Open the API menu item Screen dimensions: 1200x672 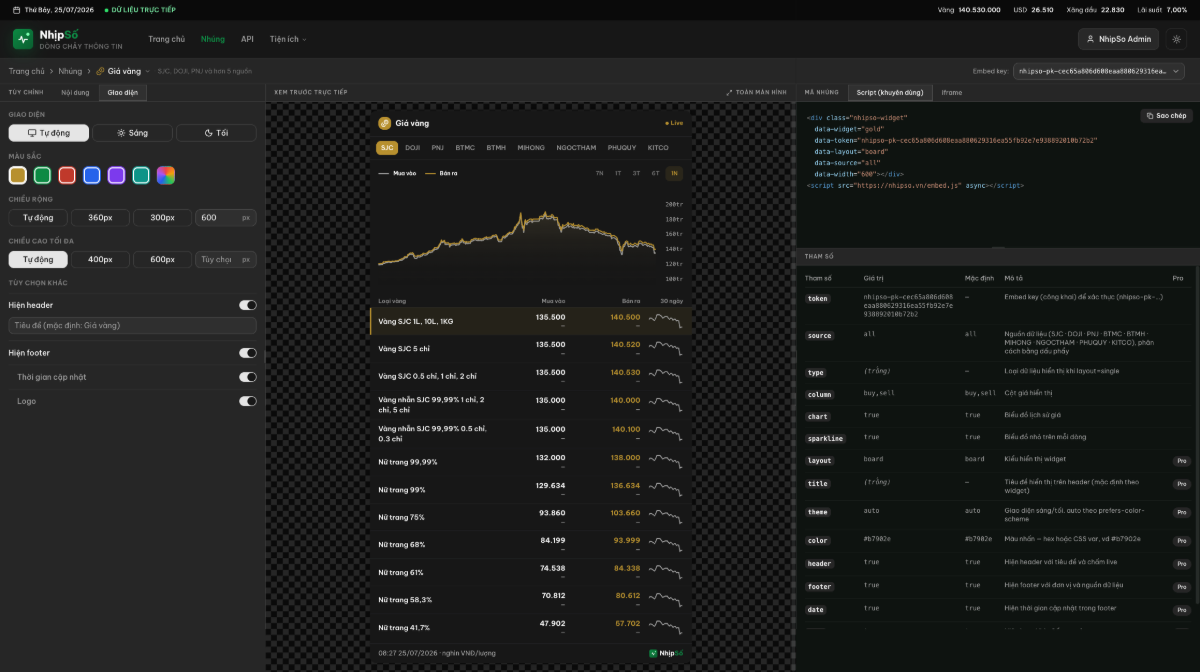(247, 39)
